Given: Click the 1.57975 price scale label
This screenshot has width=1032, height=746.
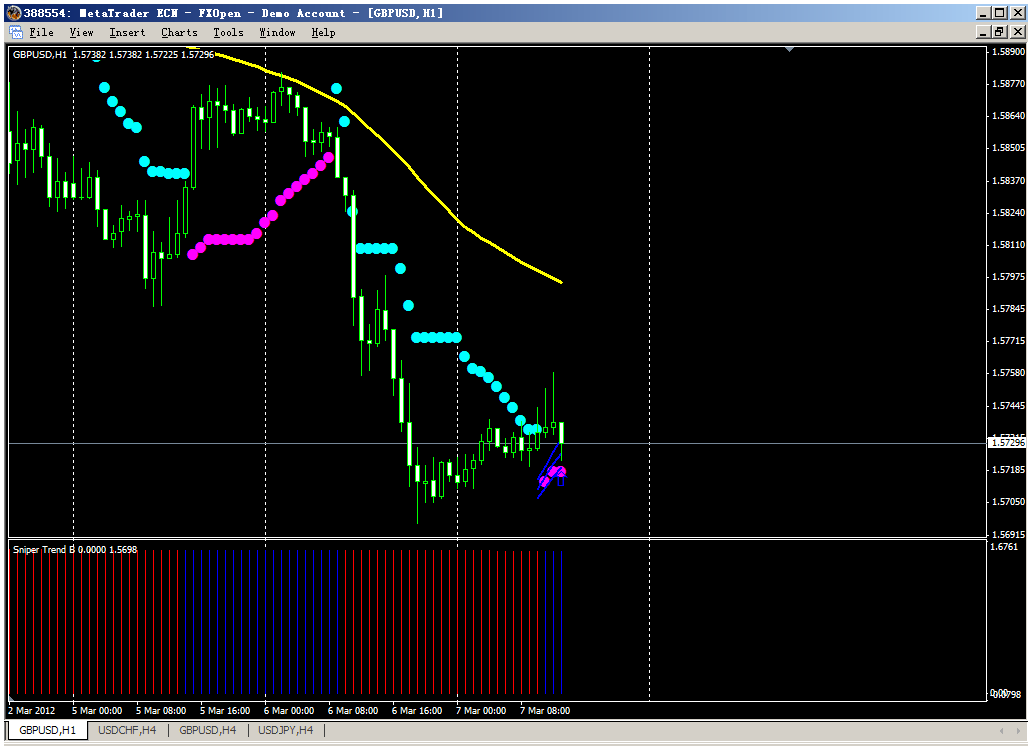Looking at the screenshot, I should coord(1008,277).
